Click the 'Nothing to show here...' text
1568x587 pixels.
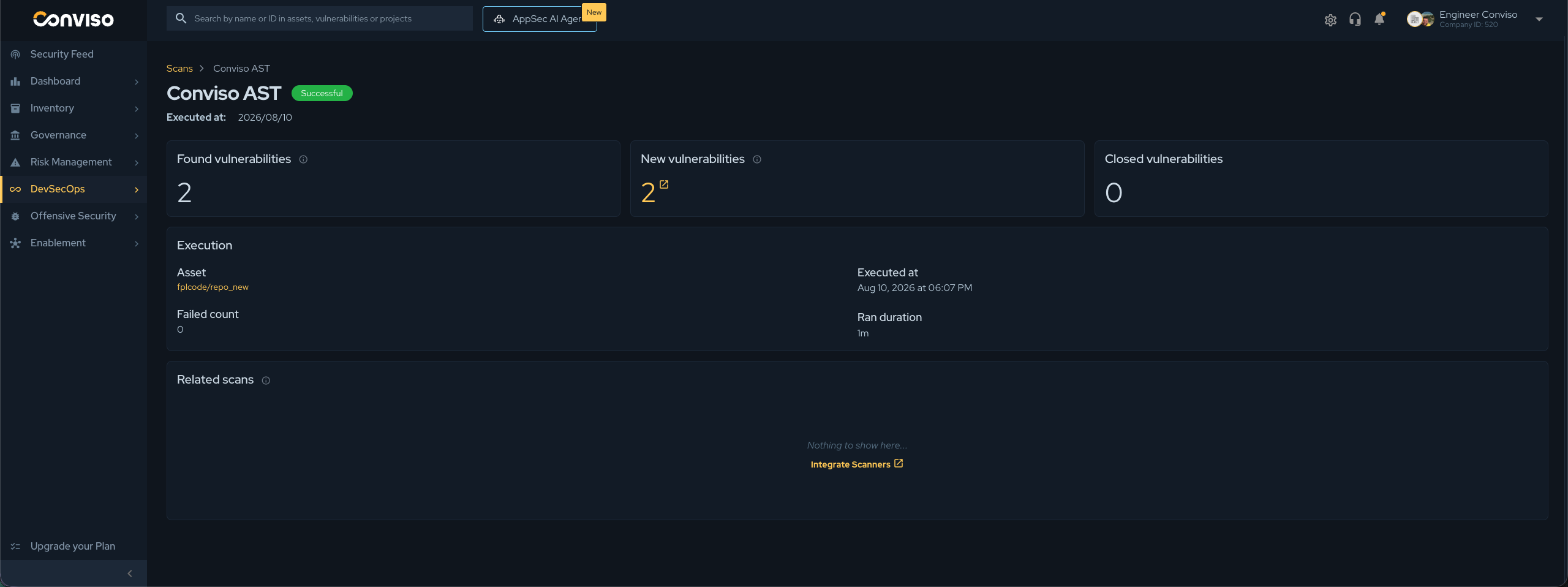point(857,445)
